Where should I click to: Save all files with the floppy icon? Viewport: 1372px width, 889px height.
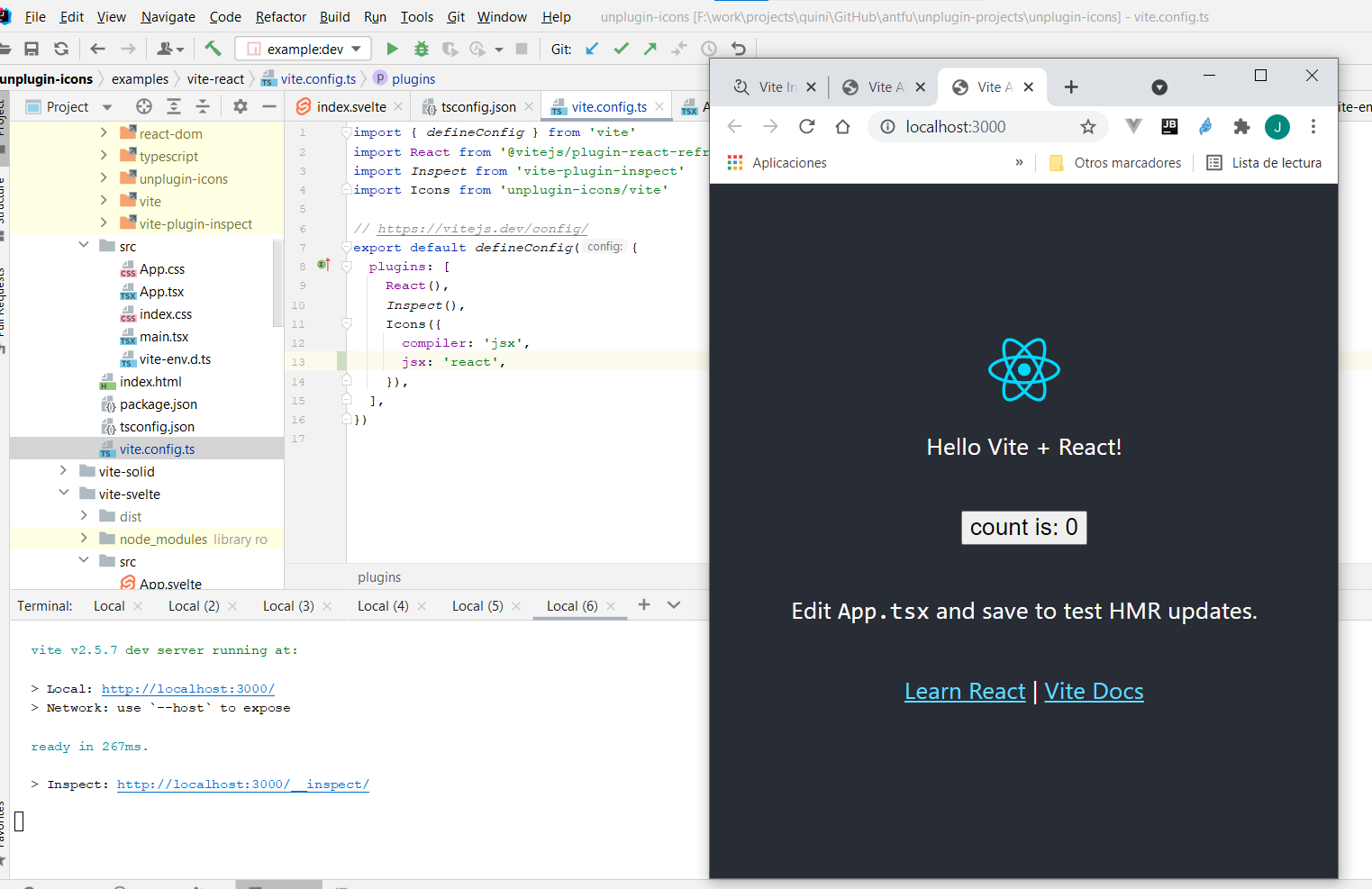pos(33,49)
